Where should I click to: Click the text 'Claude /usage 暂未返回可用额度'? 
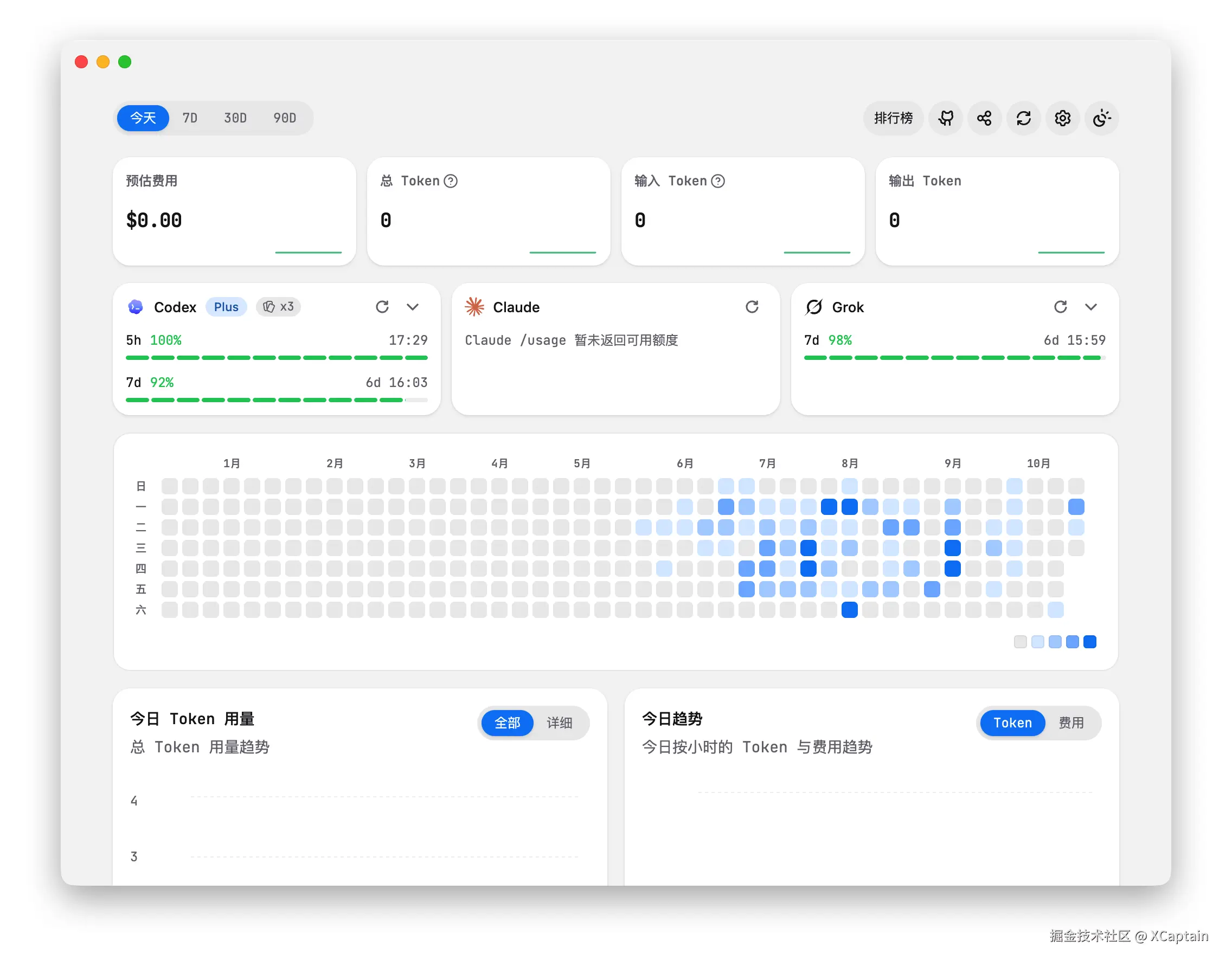tap(571, 340)
